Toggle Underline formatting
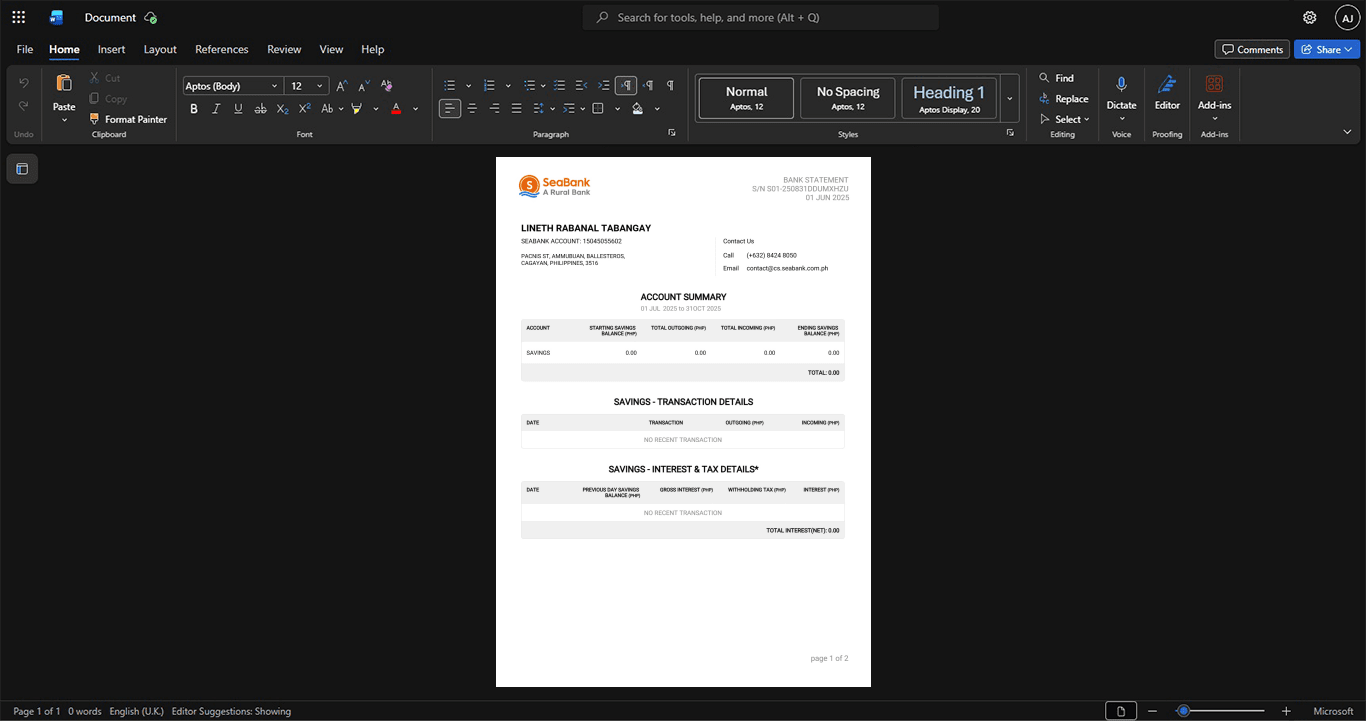This screenshot has height=721, width=1366. tap(238, 108)
